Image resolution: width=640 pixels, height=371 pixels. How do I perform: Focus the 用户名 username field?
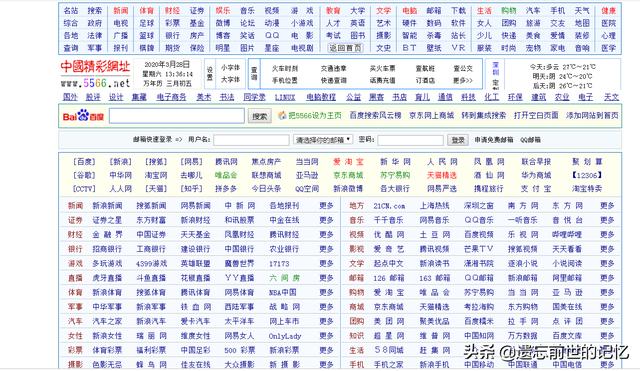[251, 140]
